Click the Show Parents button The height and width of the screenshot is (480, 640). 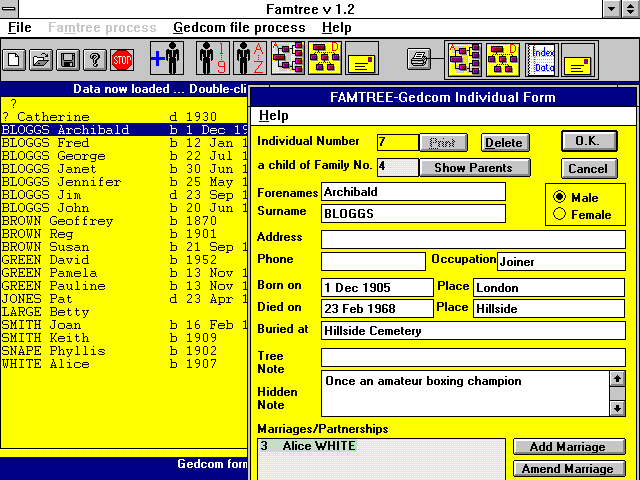coord(474,168)
